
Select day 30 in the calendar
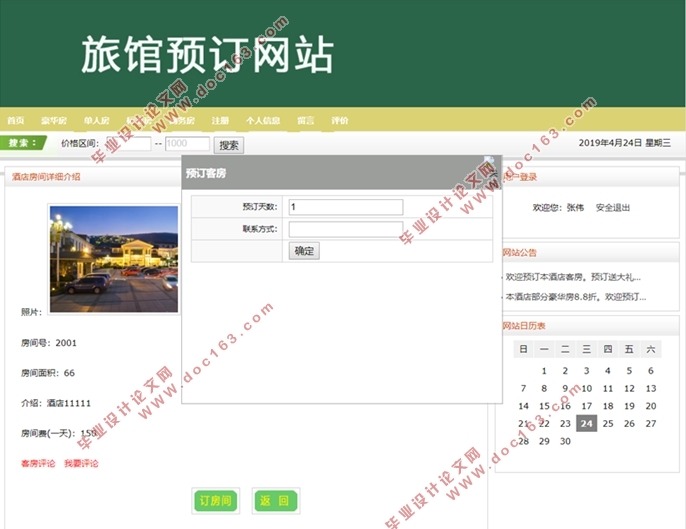coord(565,441)
